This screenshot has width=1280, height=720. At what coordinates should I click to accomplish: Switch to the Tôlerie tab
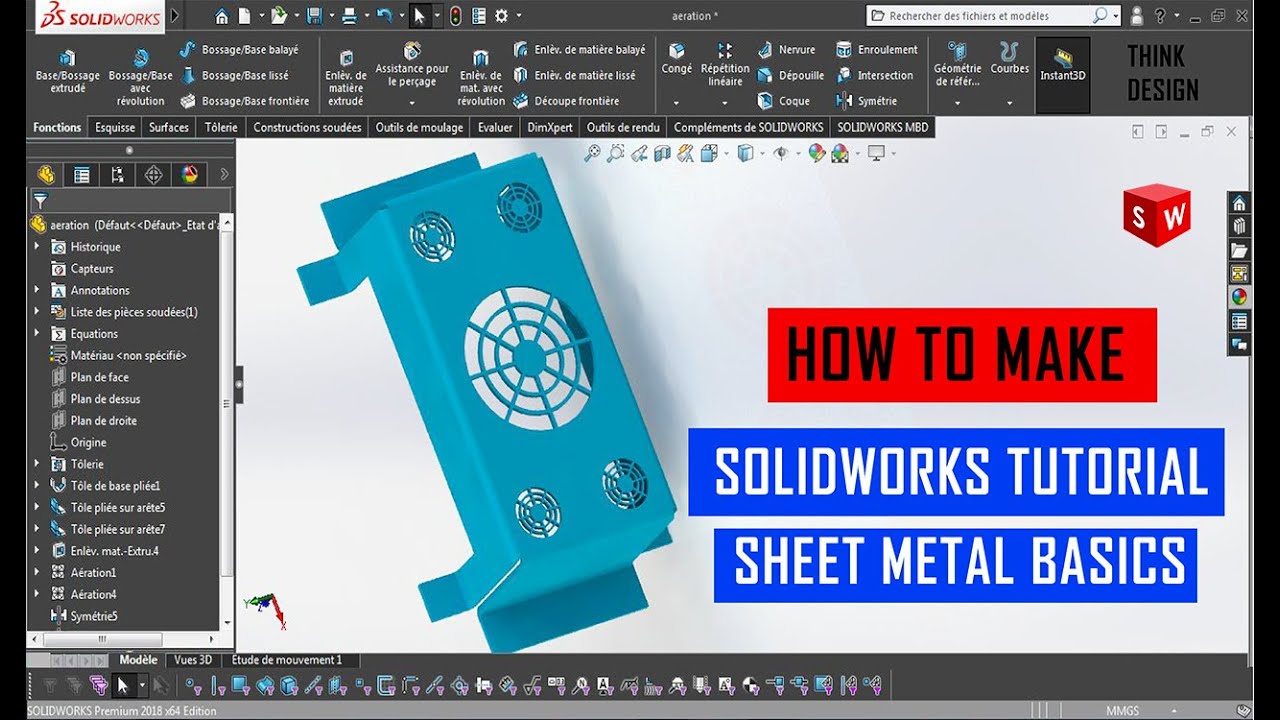[221, 127]
